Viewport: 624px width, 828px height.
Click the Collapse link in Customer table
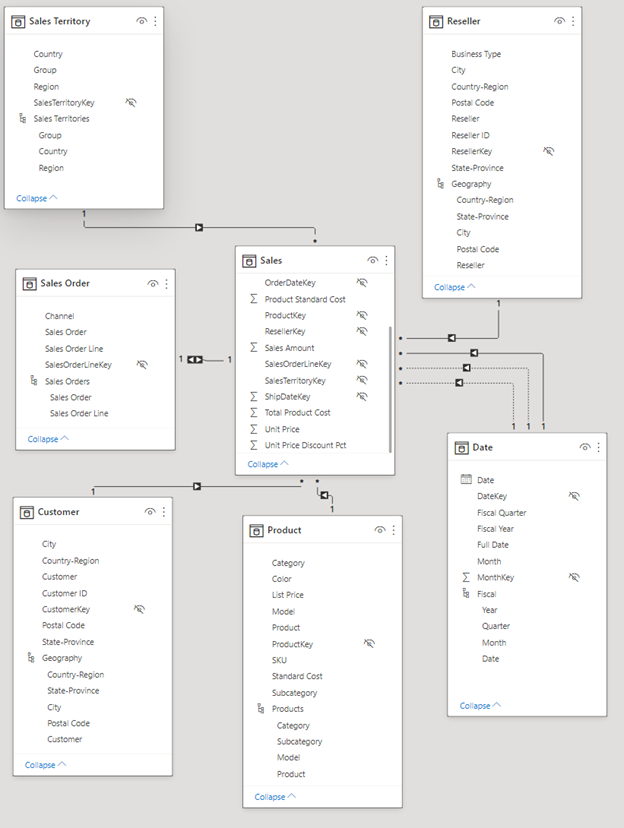coord(45,765)
